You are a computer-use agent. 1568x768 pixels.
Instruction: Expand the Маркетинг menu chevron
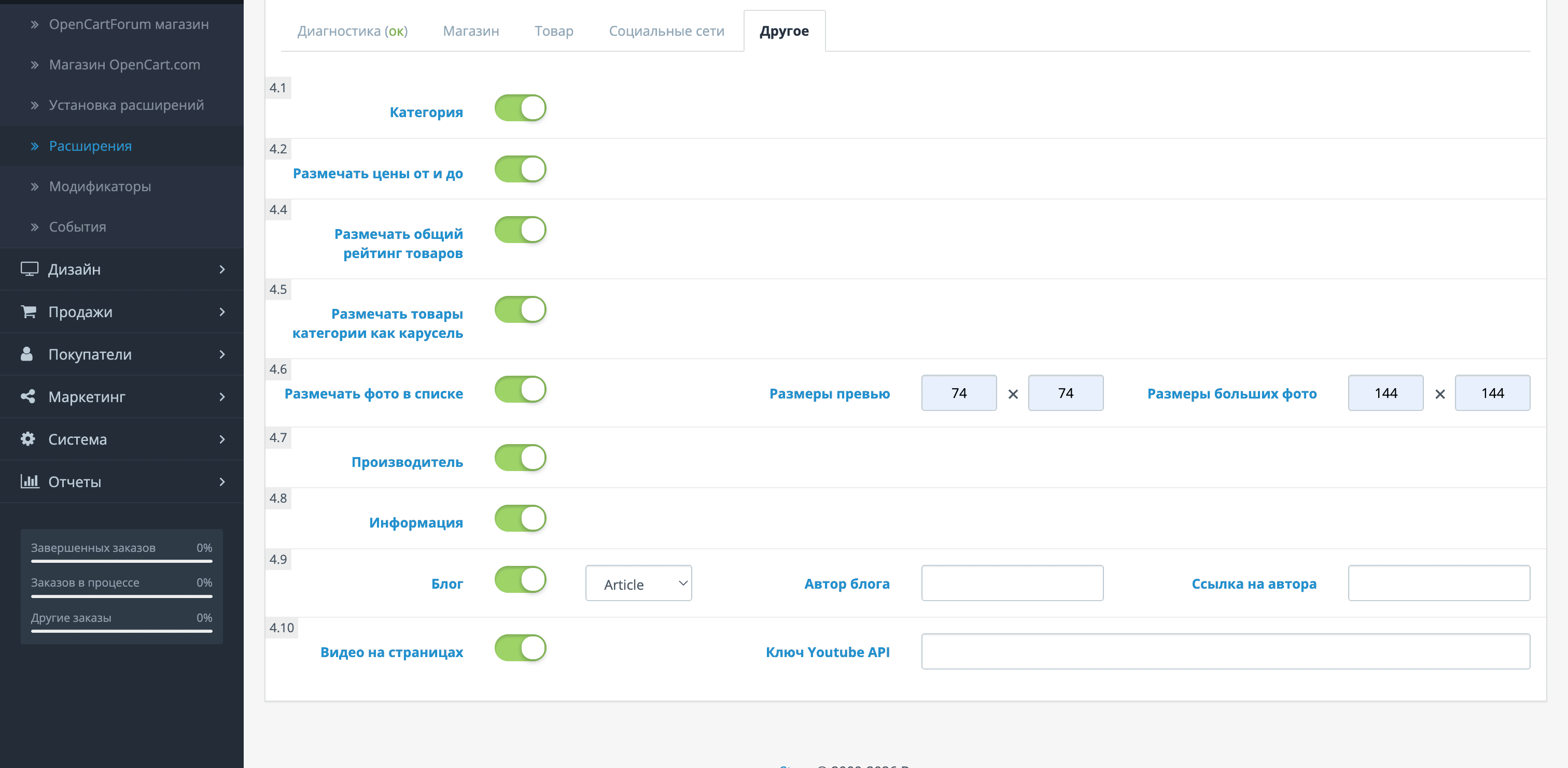(x=222, y=397)
